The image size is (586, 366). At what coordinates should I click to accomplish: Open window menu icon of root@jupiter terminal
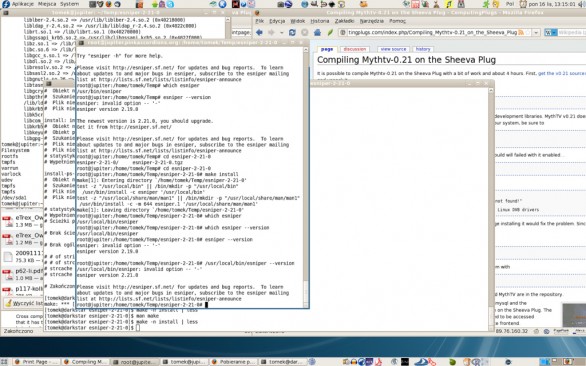81,43
